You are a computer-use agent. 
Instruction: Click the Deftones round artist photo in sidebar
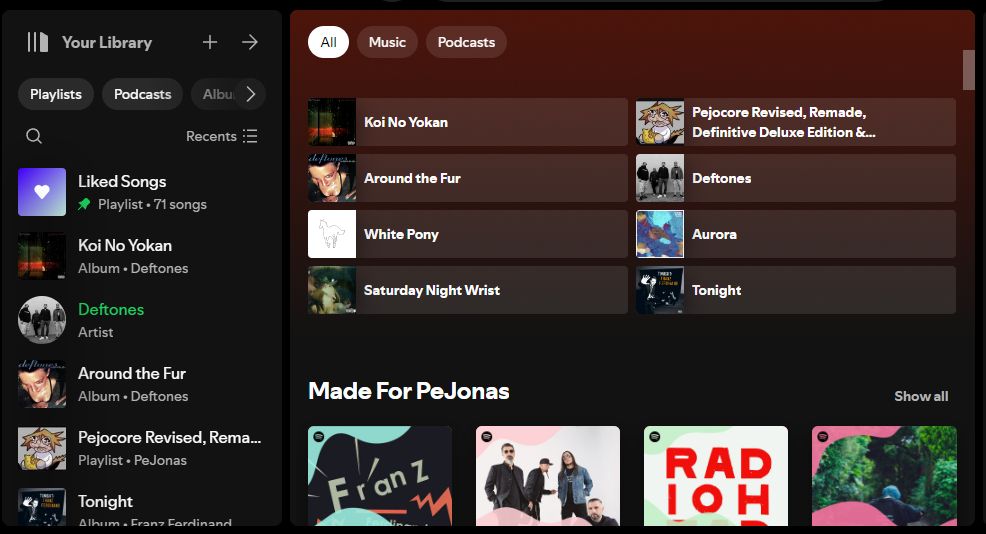tap(42, 320)
